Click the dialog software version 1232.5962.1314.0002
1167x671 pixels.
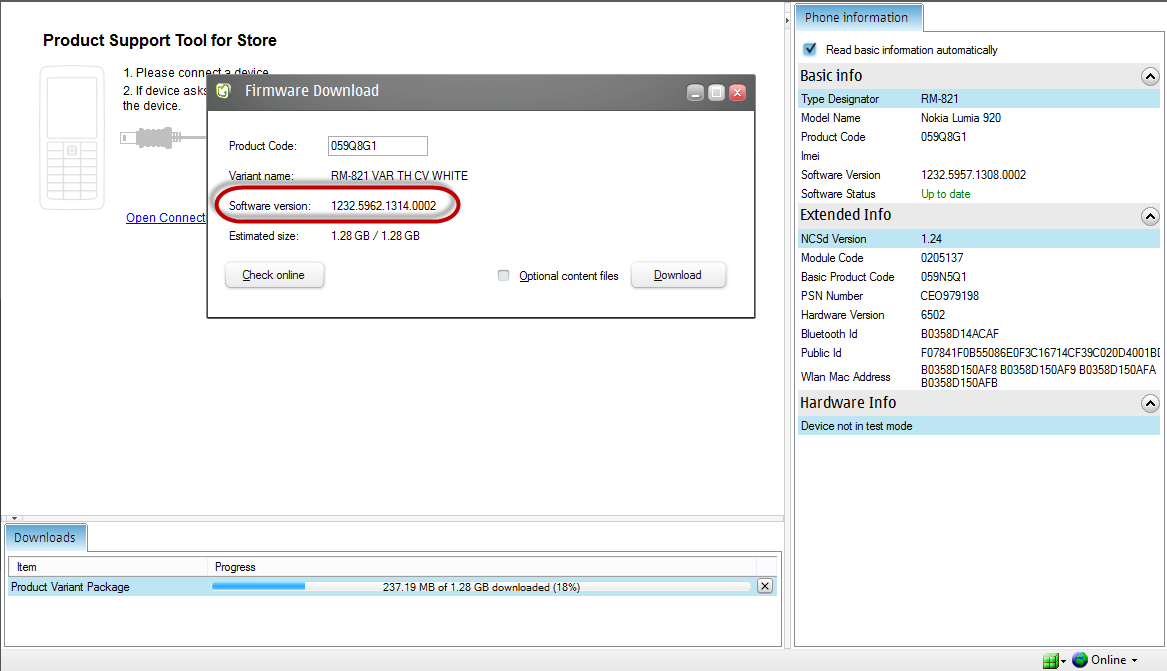383,206
